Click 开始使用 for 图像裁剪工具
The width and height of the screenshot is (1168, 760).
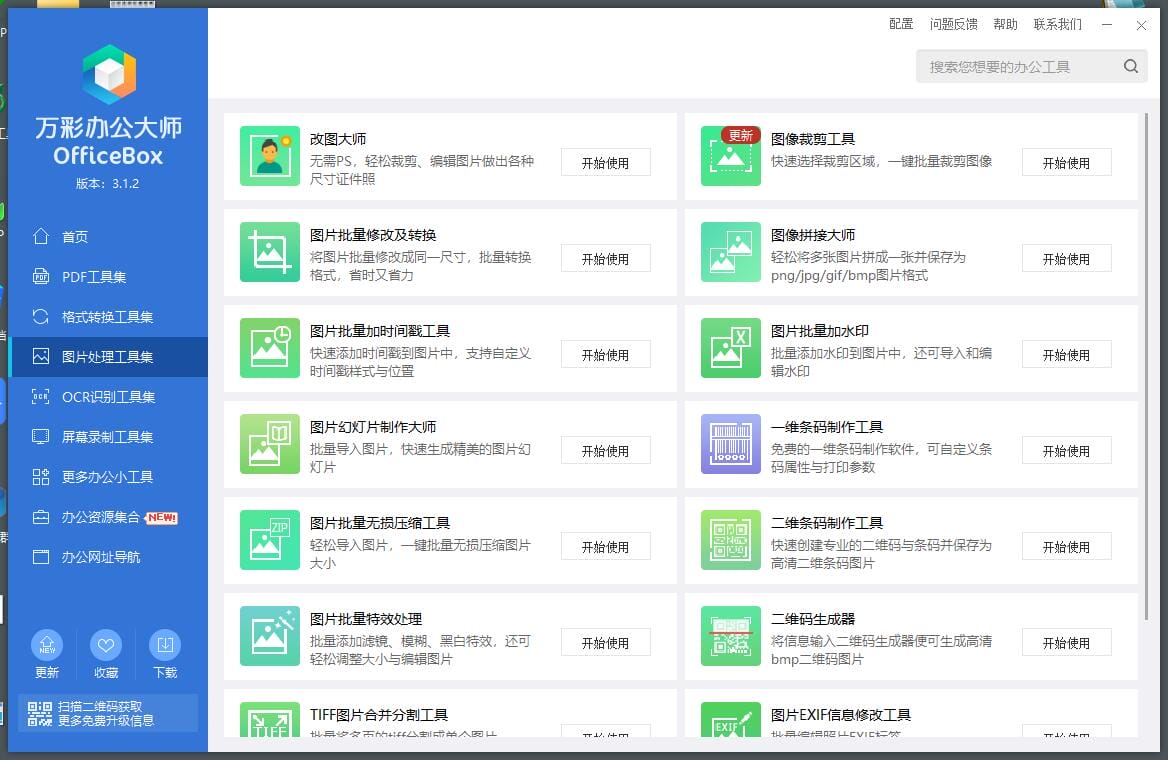tap(1067, 163)
